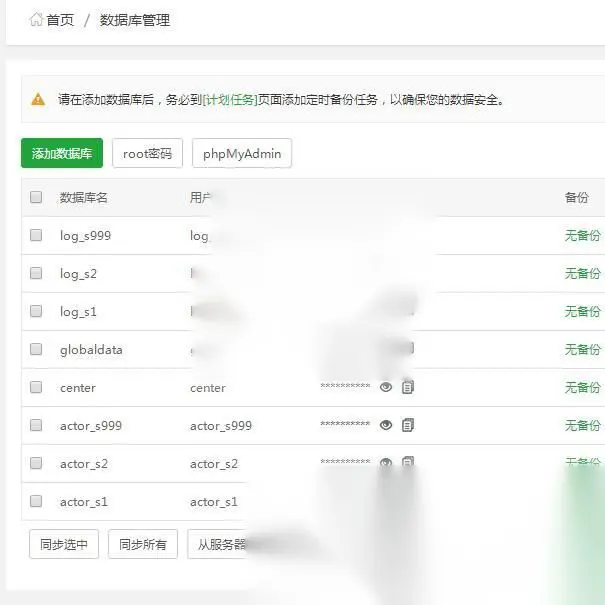Click 无备份 for log_s2
The height and width of the screenshot is (605, 605).
[x=583, y=274]
